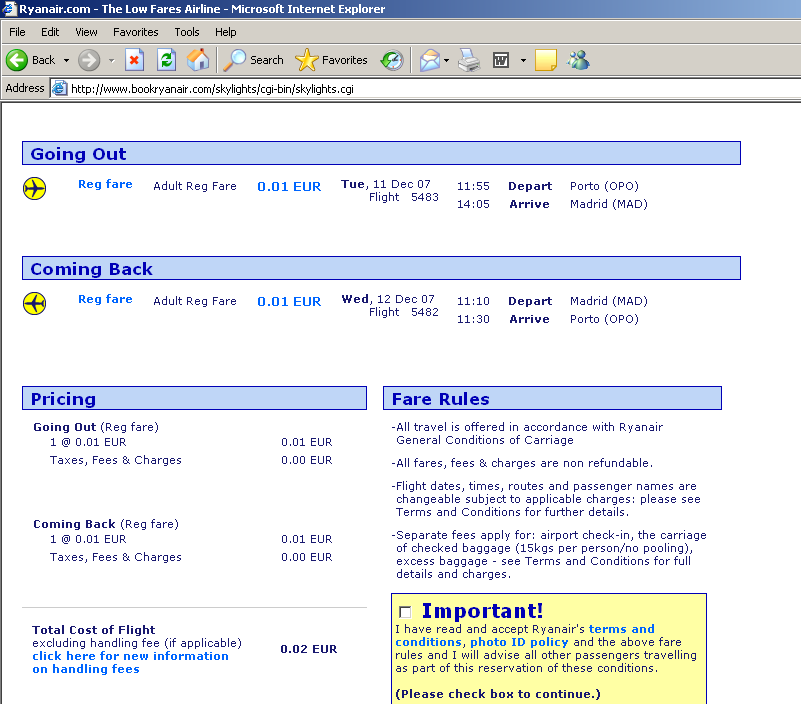Open the Coming Back Reg fare link
The height and width of the screenshot is (704, 801).
[105, 299]
